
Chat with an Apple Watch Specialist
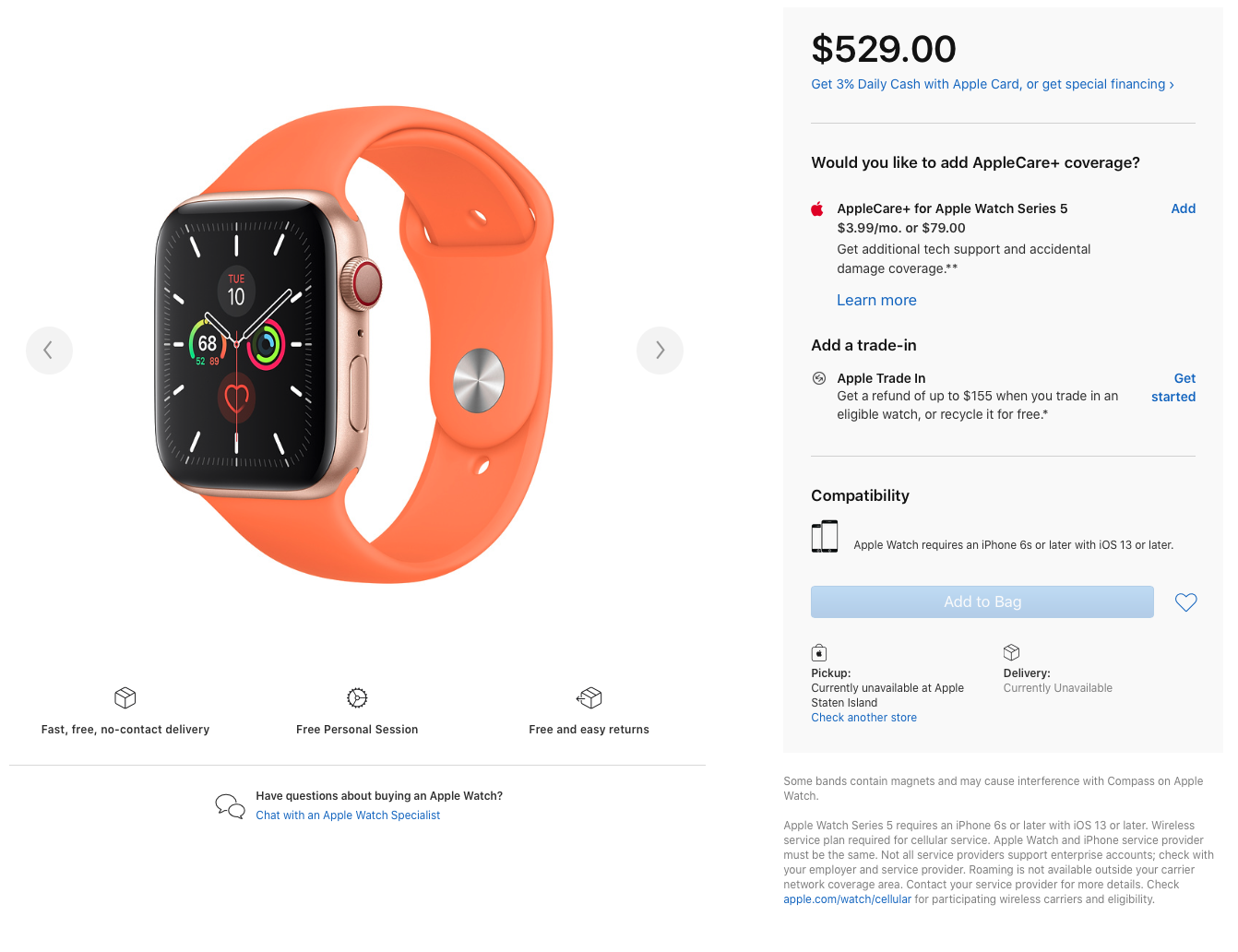click(348, 815)
